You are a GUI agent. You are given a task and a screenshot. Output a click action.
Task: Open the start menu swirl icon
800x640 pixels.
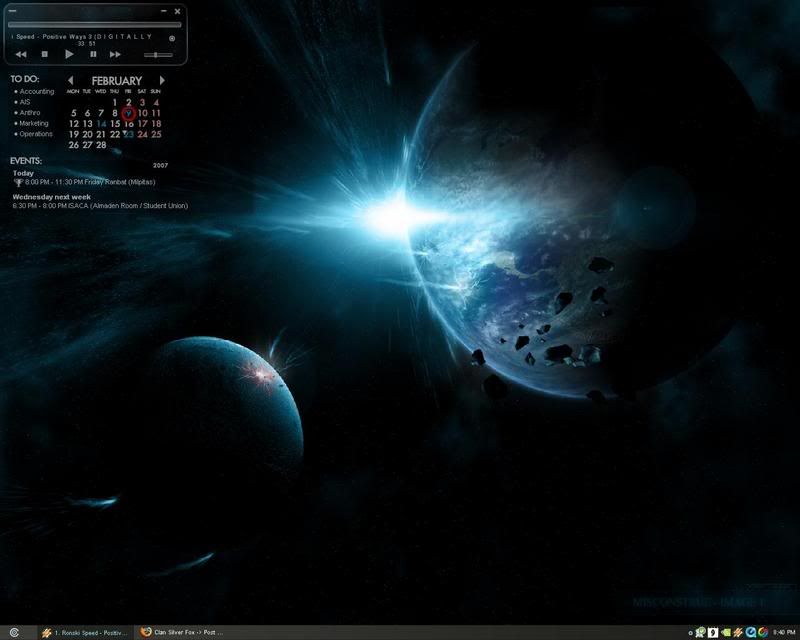[14, 633]
